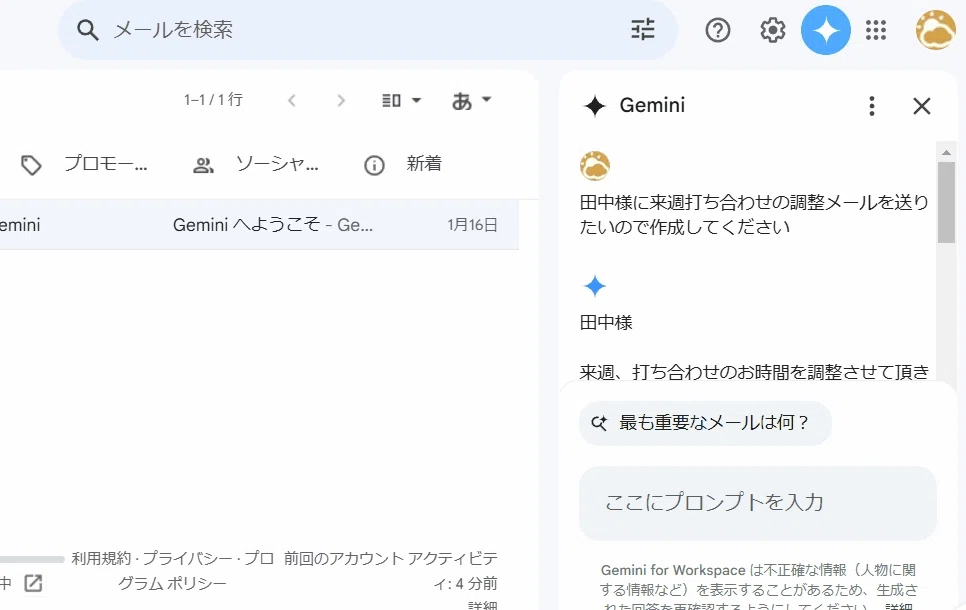Open the プライバシー link

[187, 558]
